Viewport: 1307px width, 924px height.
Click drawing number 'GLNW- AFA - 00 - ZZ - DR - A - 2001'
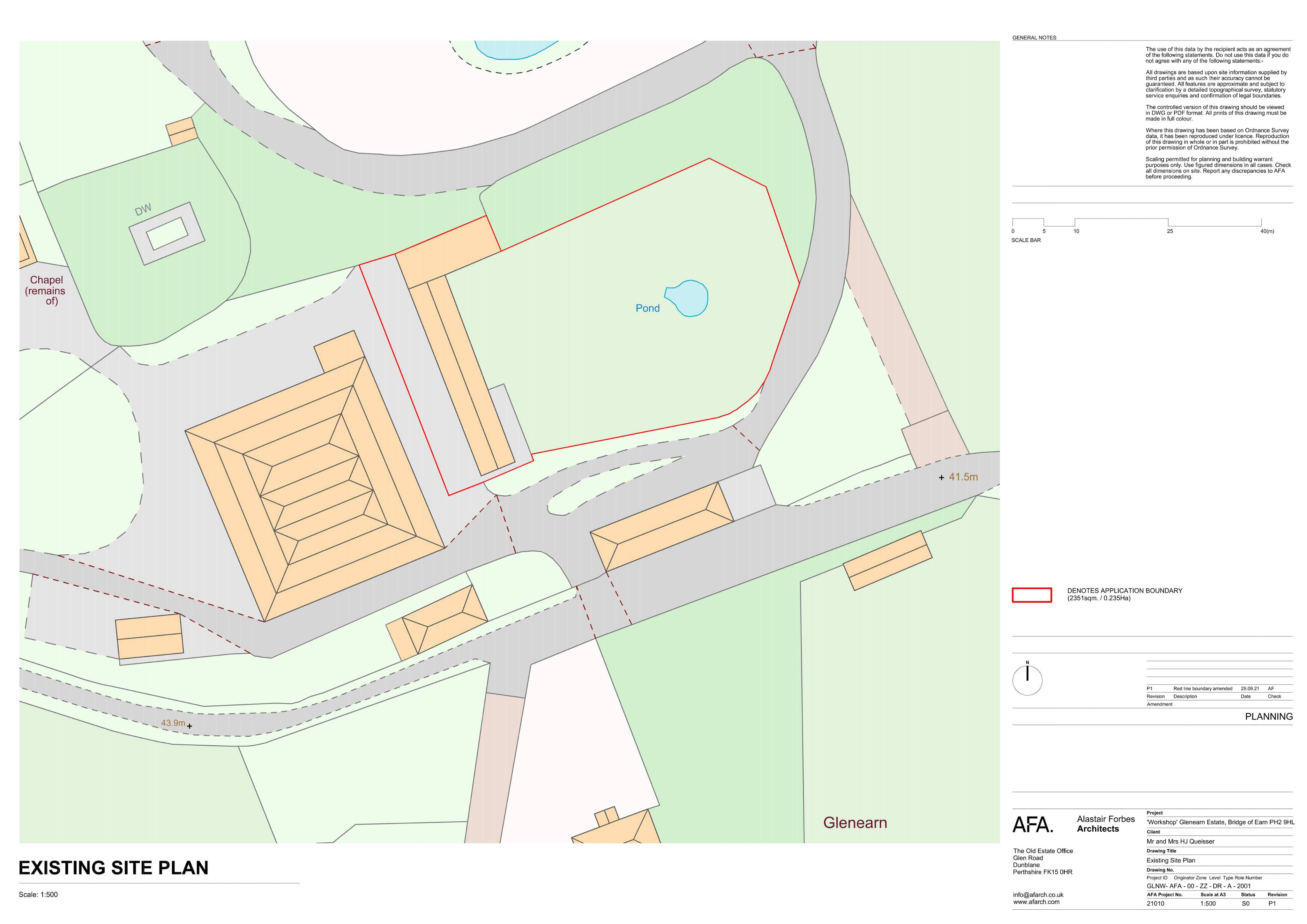pos(1198,886)
